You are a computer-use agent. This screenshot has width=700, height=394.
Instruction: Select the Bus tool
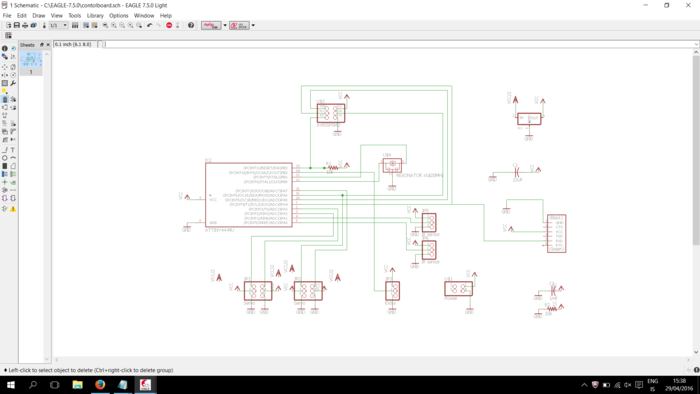4,174
